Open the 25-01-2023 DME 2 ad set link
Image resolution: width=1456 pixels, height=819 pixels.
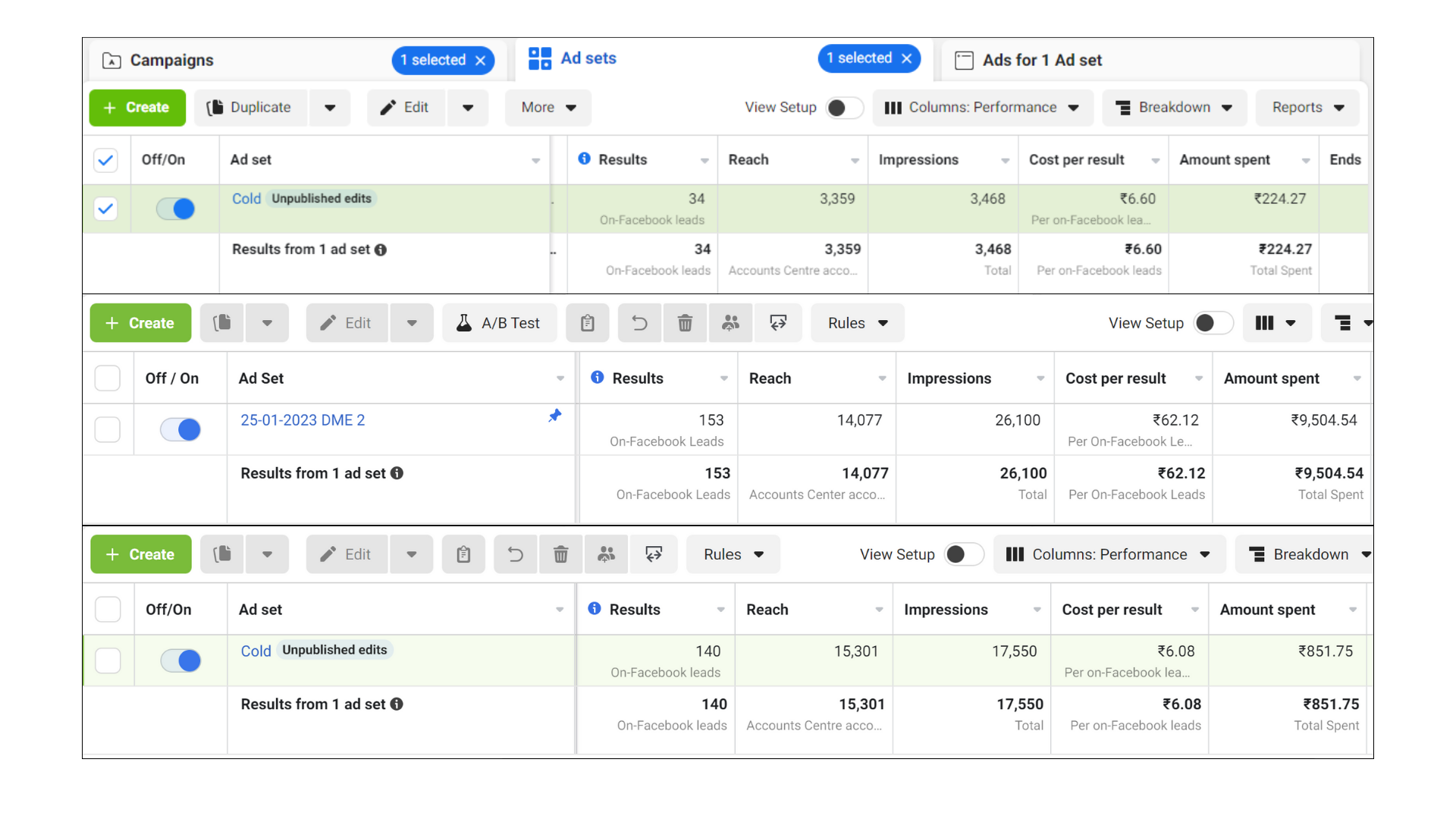point(303,420)
